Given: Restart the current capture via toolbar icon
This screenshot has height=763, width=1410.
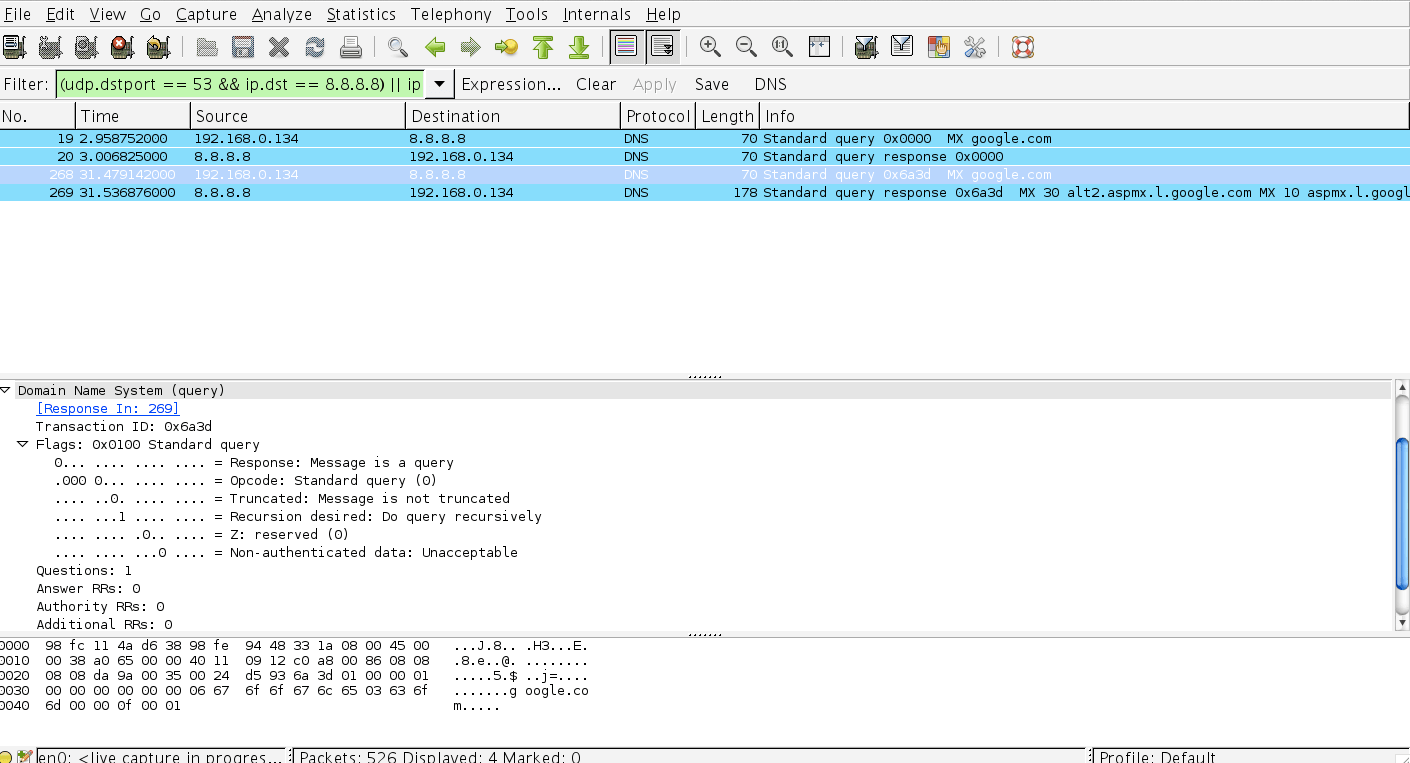Looking at the screenshot, I should click(158, 46).
